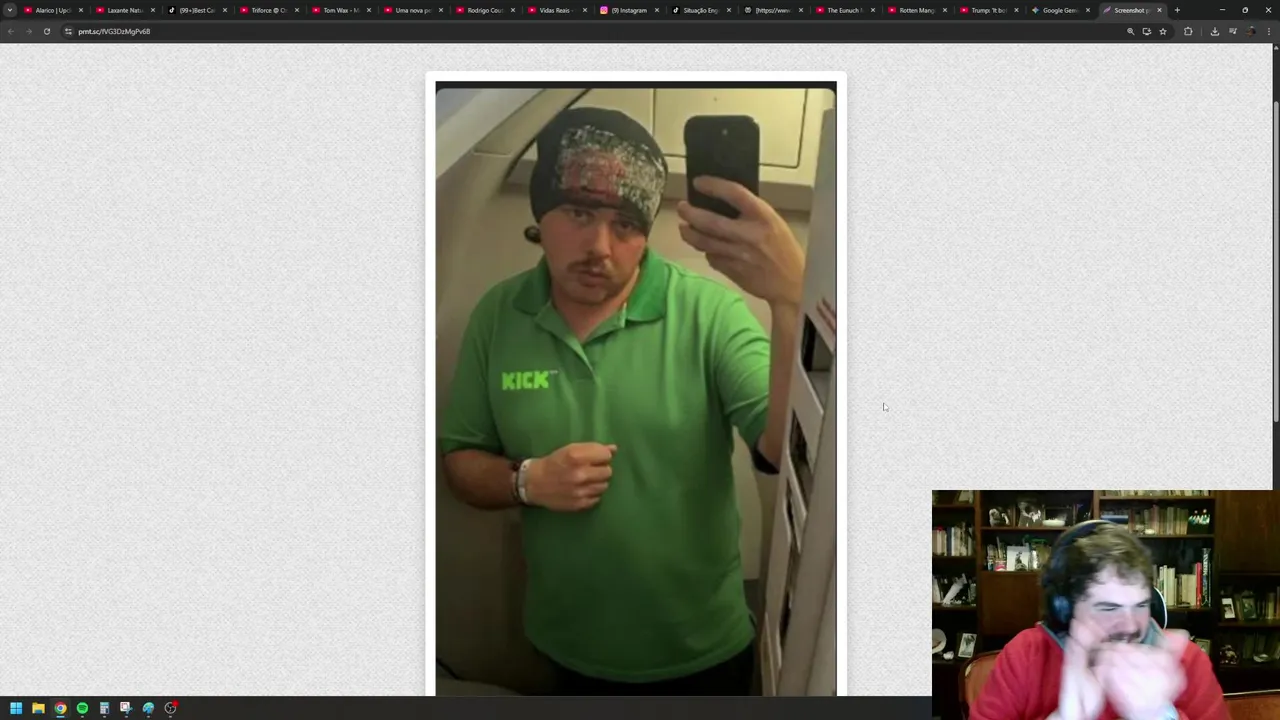The height and width of the screenshot is (720, 1280).
Task: Switch to the Vidas Reais tab
Action: pyautogui.click(x=557, y=10)
